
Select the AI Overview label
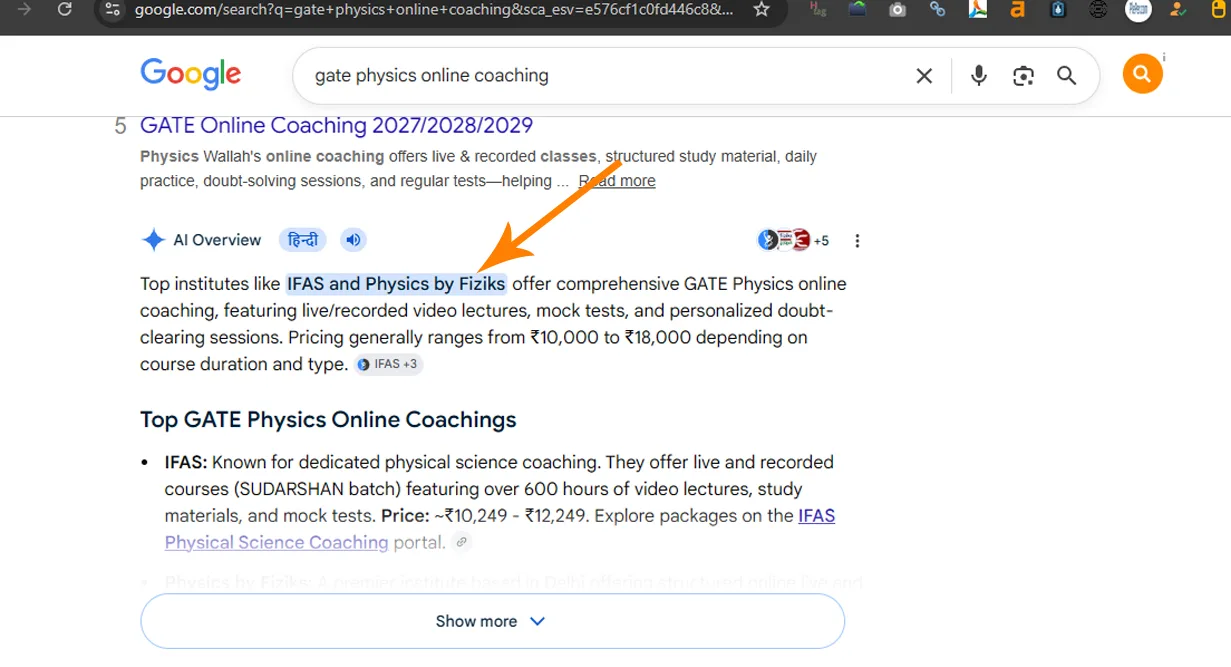(217, 240)
